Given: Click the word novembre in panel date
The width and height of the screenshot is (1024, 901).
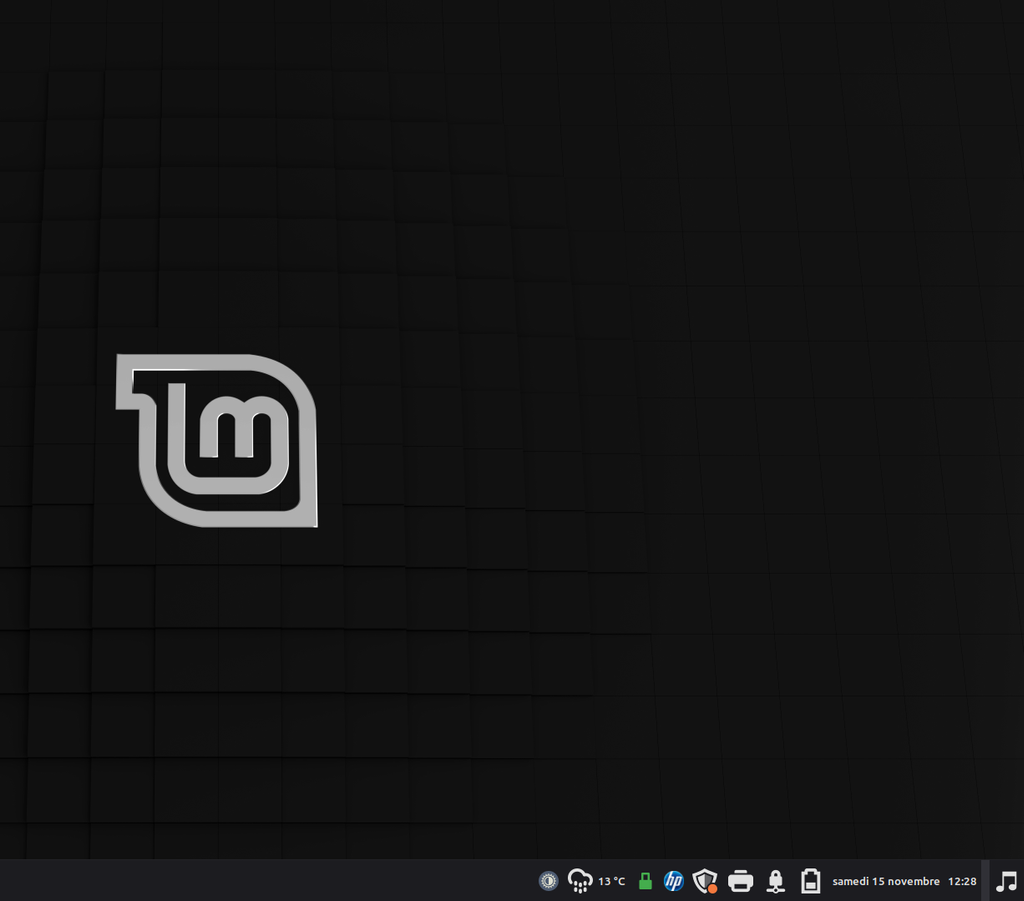Looking at the screenshot, I should pyautogui.click(x=915, y=881).
